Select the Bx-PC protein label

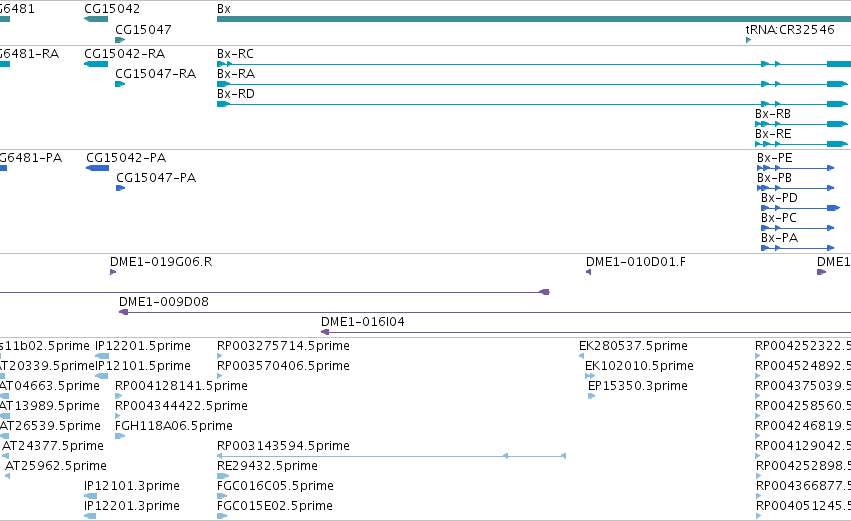tap(778, 218)
